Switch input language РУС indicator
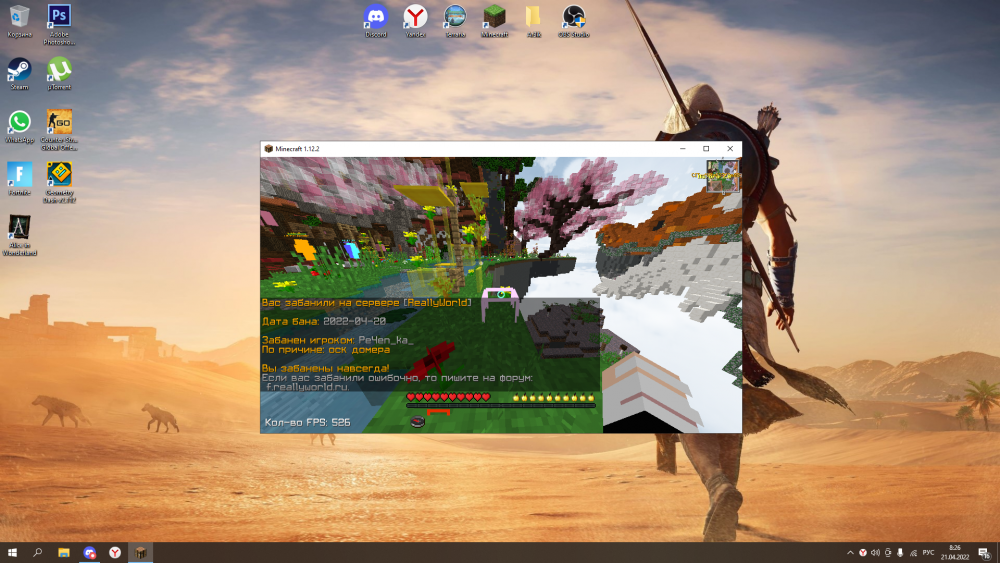 (929, 553)
